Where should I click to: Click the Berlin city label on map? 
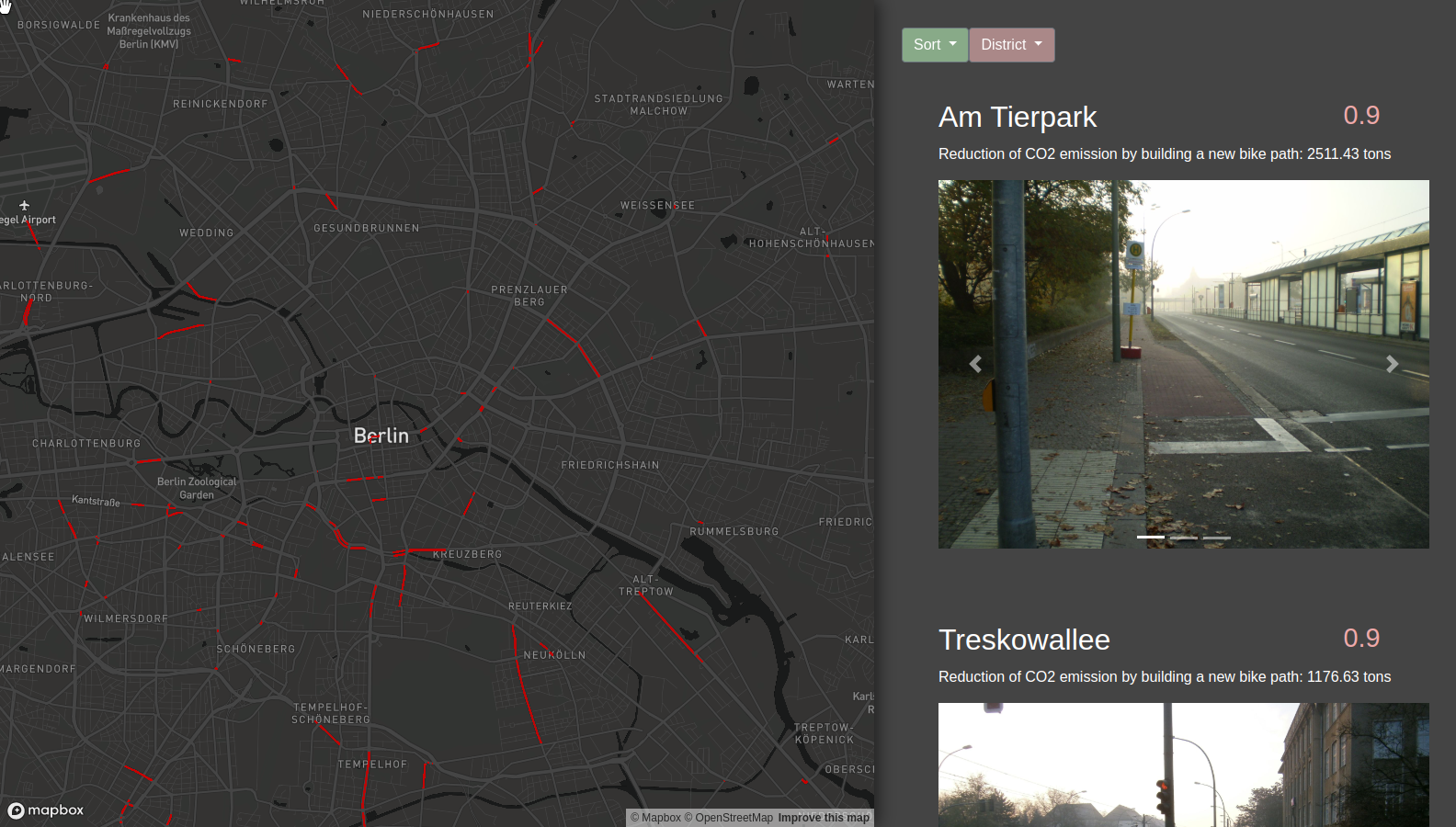(x=381, y=436)
